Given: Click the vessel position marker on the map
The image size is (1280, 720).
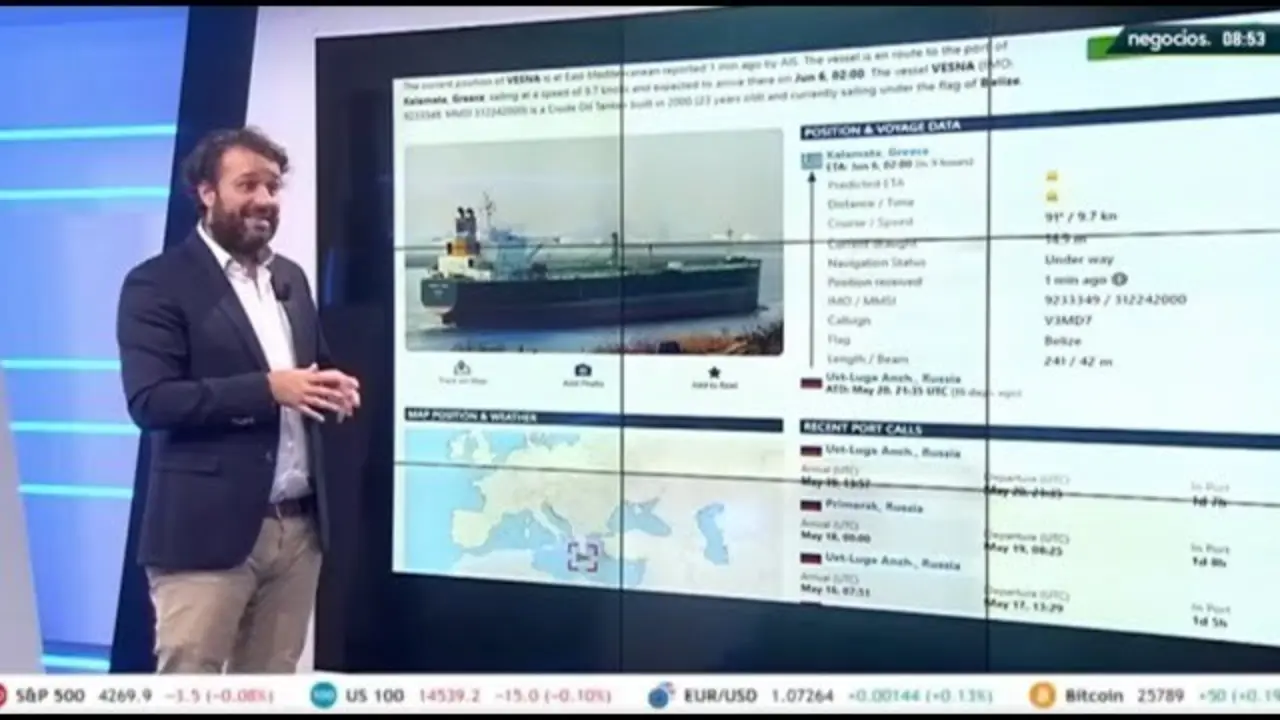Looking at the screenshot, I should click(583, 555).
